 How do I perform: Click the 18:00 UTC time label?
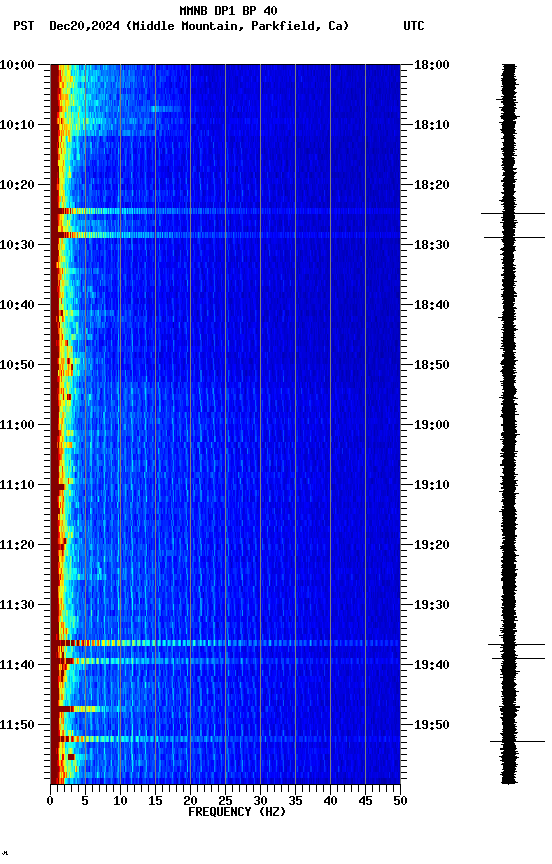click(x=432, y=65)
